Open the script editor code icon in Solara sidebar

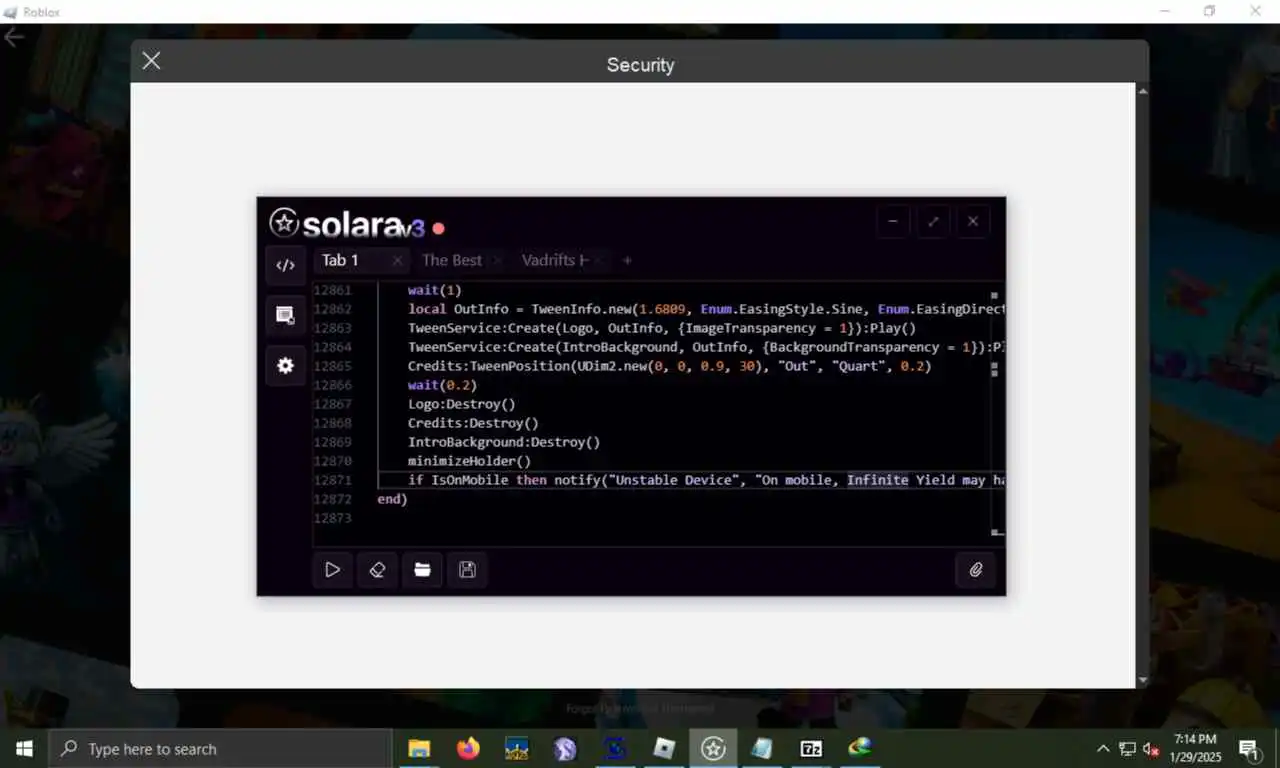(285, 265)
